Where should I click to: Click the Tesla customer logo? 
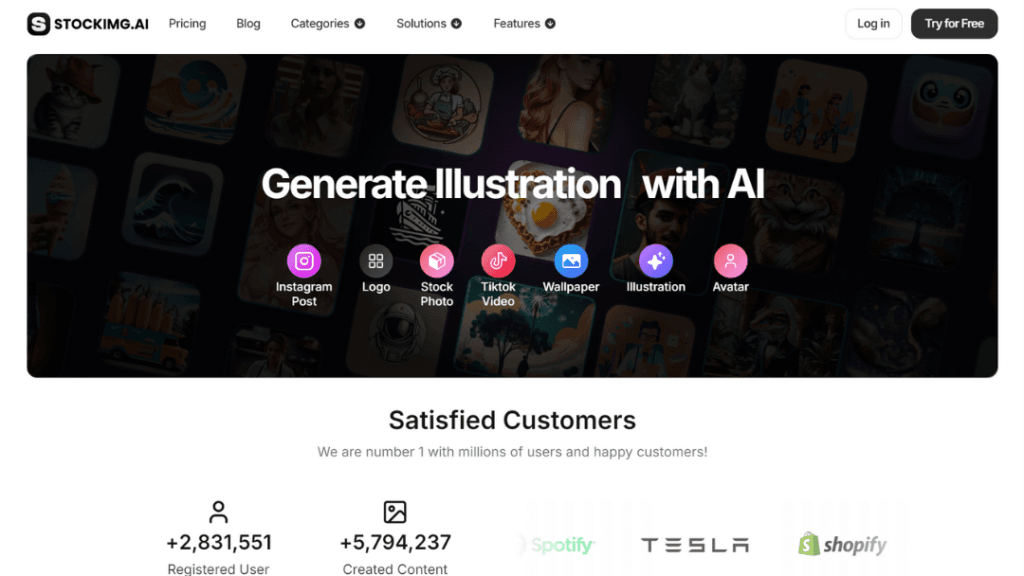tap(694, 545)
